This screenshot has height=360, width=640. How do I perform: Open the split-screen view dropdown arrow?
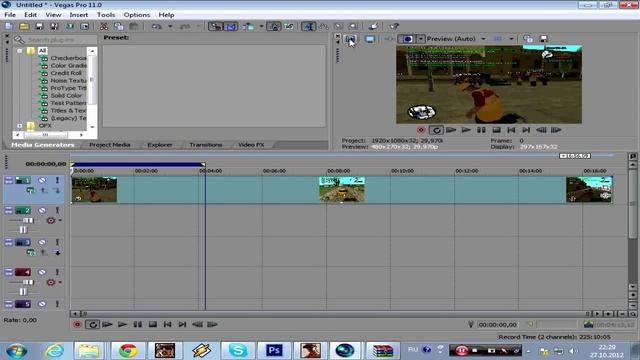[421, 39]
